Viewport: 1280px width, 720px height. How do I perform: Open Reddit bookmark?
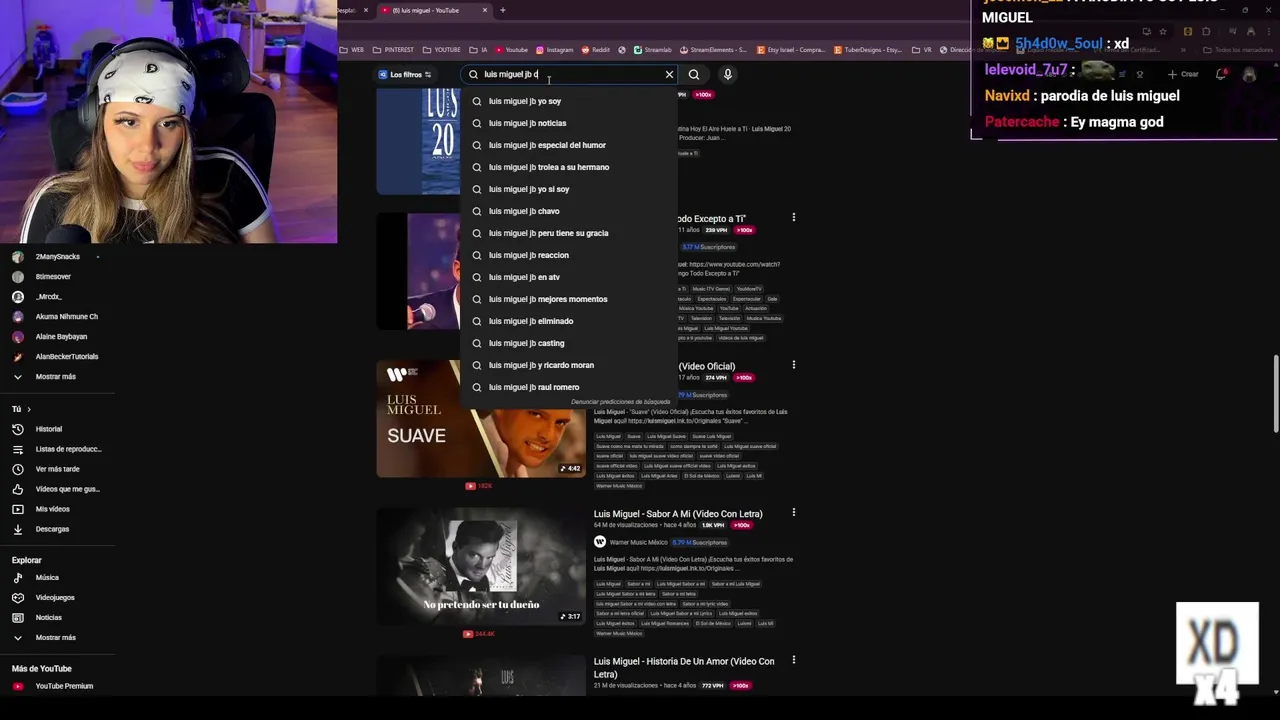[596, 49]
